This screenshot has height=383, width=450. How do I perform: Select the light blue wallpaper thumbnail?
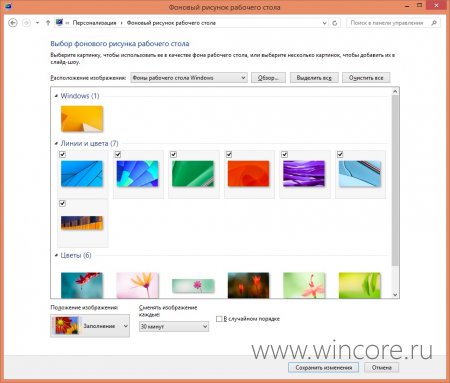pos(360,174)
